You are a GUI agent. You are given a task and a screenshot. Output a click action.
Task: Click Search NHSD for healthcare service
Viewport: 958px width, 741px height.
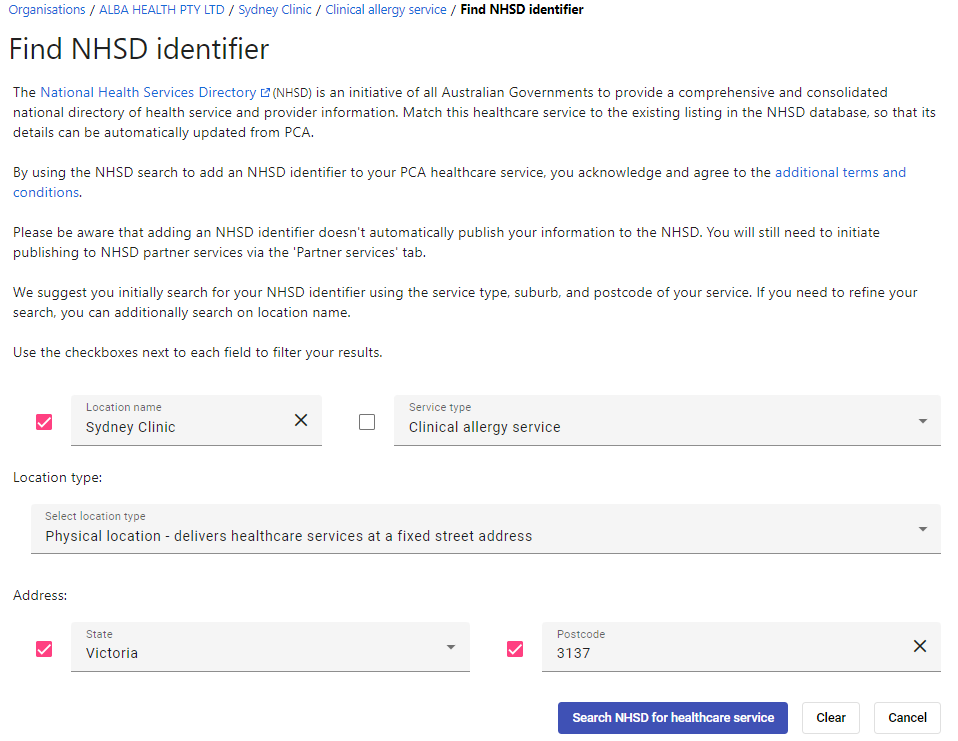pos(673,718)
